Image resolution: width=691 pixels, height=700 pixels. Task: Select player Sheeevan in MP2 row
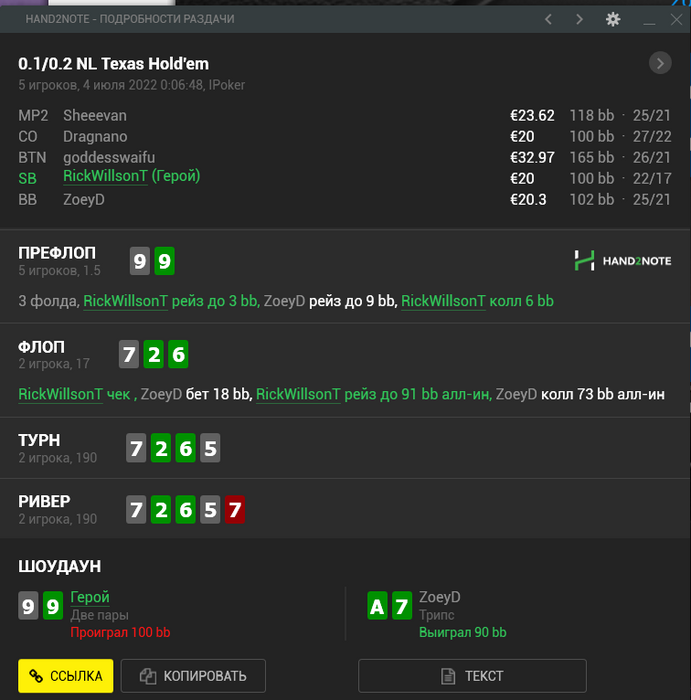pos(95,116)
